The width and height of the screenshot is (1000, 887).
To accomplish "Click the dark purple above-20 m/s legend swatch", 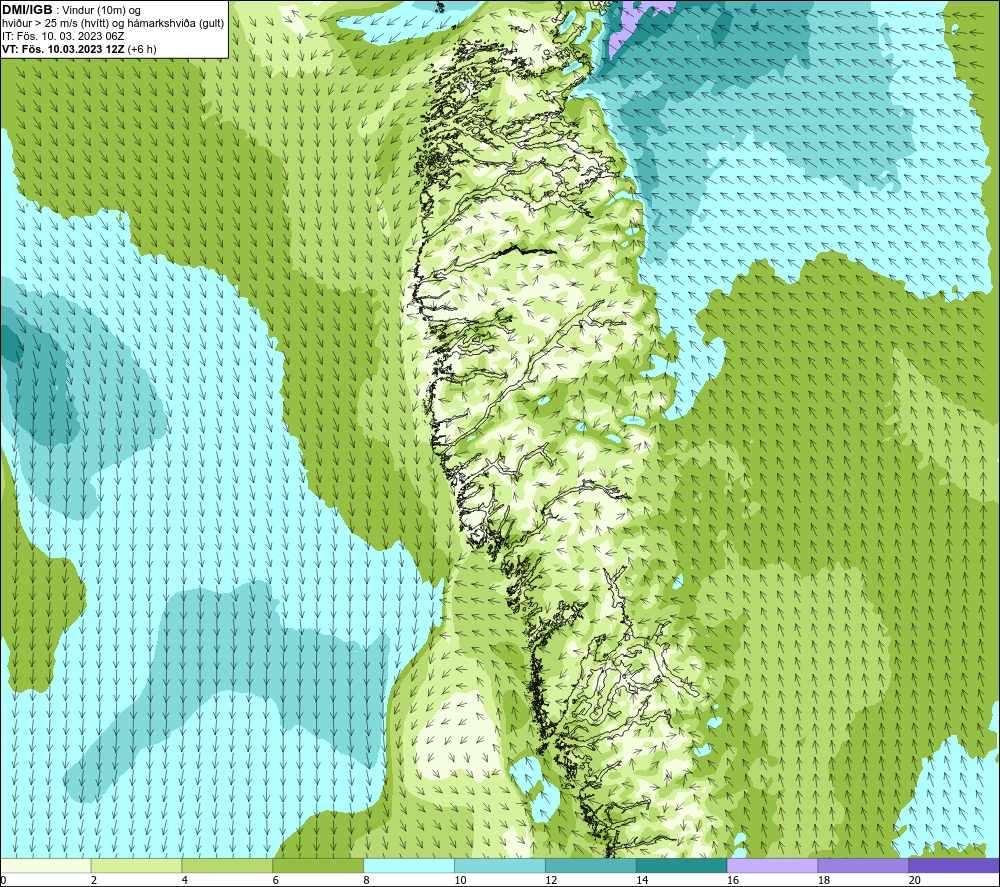I will coord(954,865).
